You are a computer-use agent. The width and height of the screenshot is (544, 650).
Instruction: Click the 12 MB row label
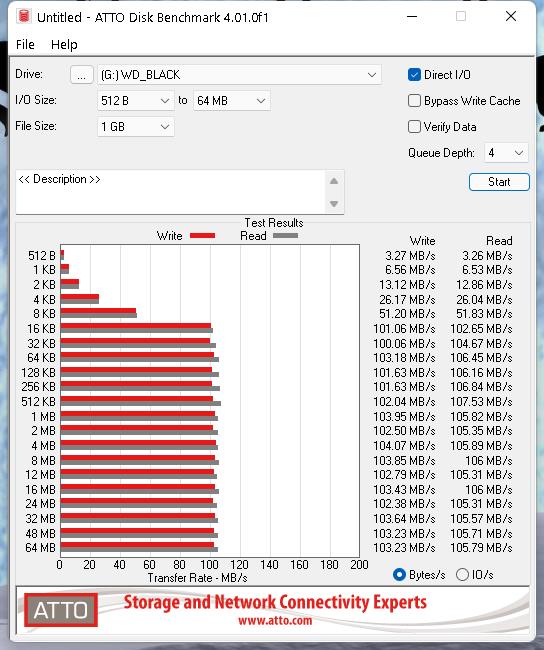tap(41, 475)
